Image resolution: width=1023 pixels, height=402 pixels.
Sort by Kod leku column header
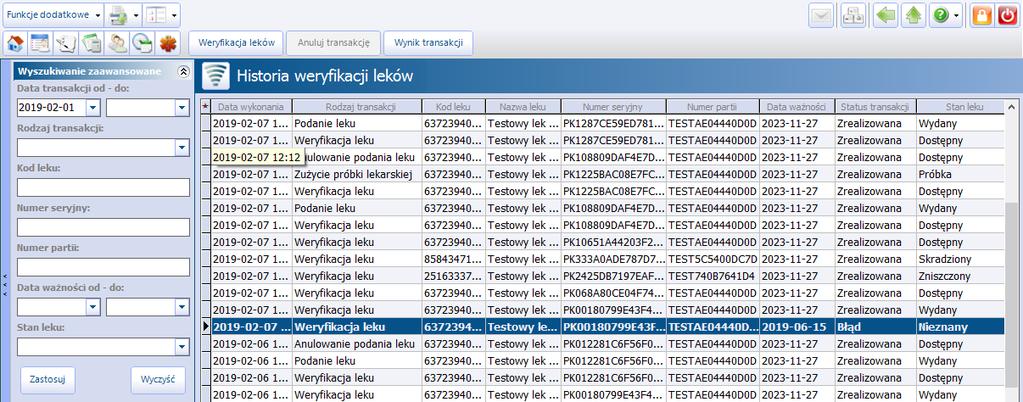(x=453, y=106)
